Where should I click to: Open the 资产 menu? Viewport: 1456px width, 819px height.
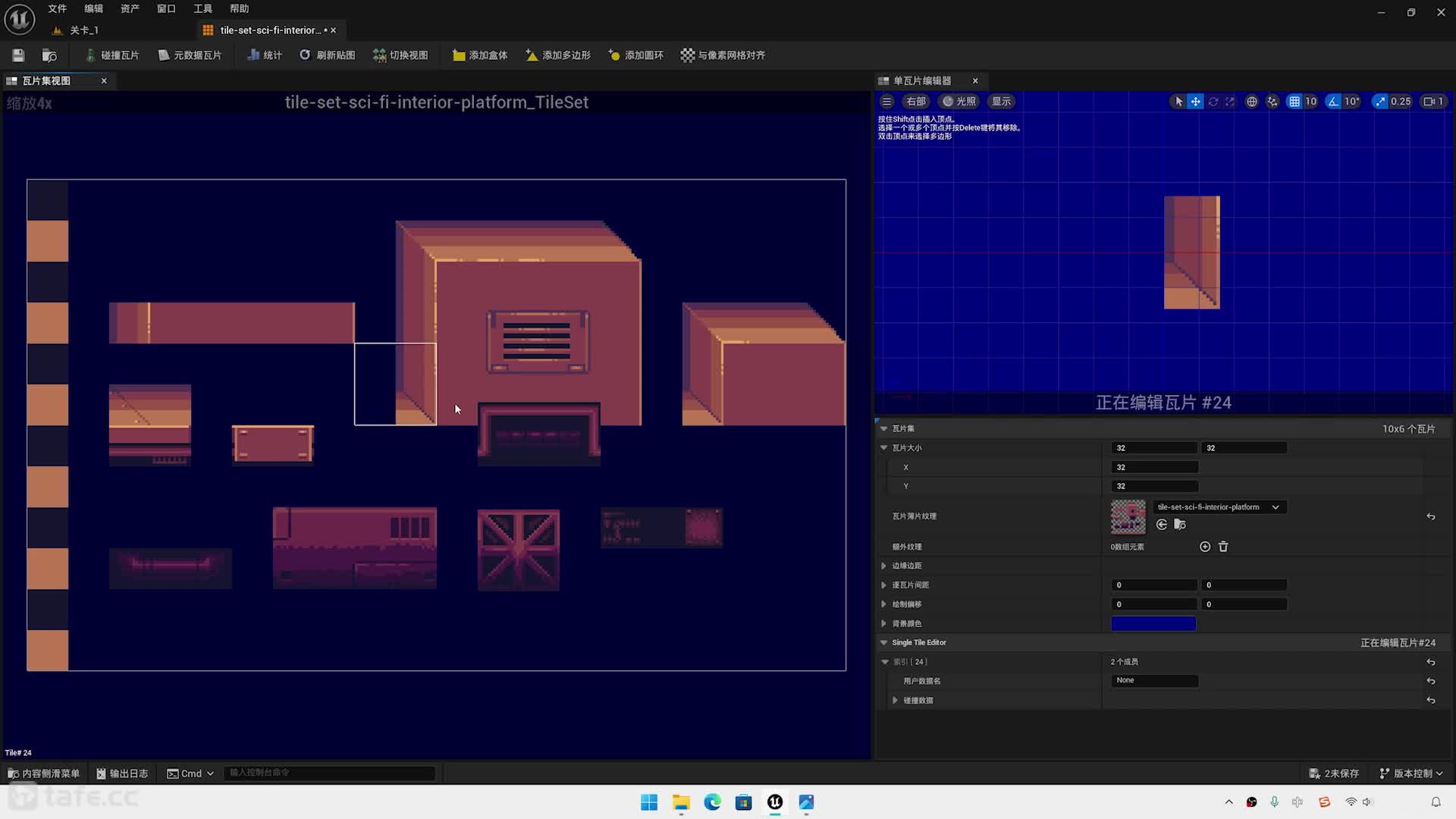tap(130, 8)
